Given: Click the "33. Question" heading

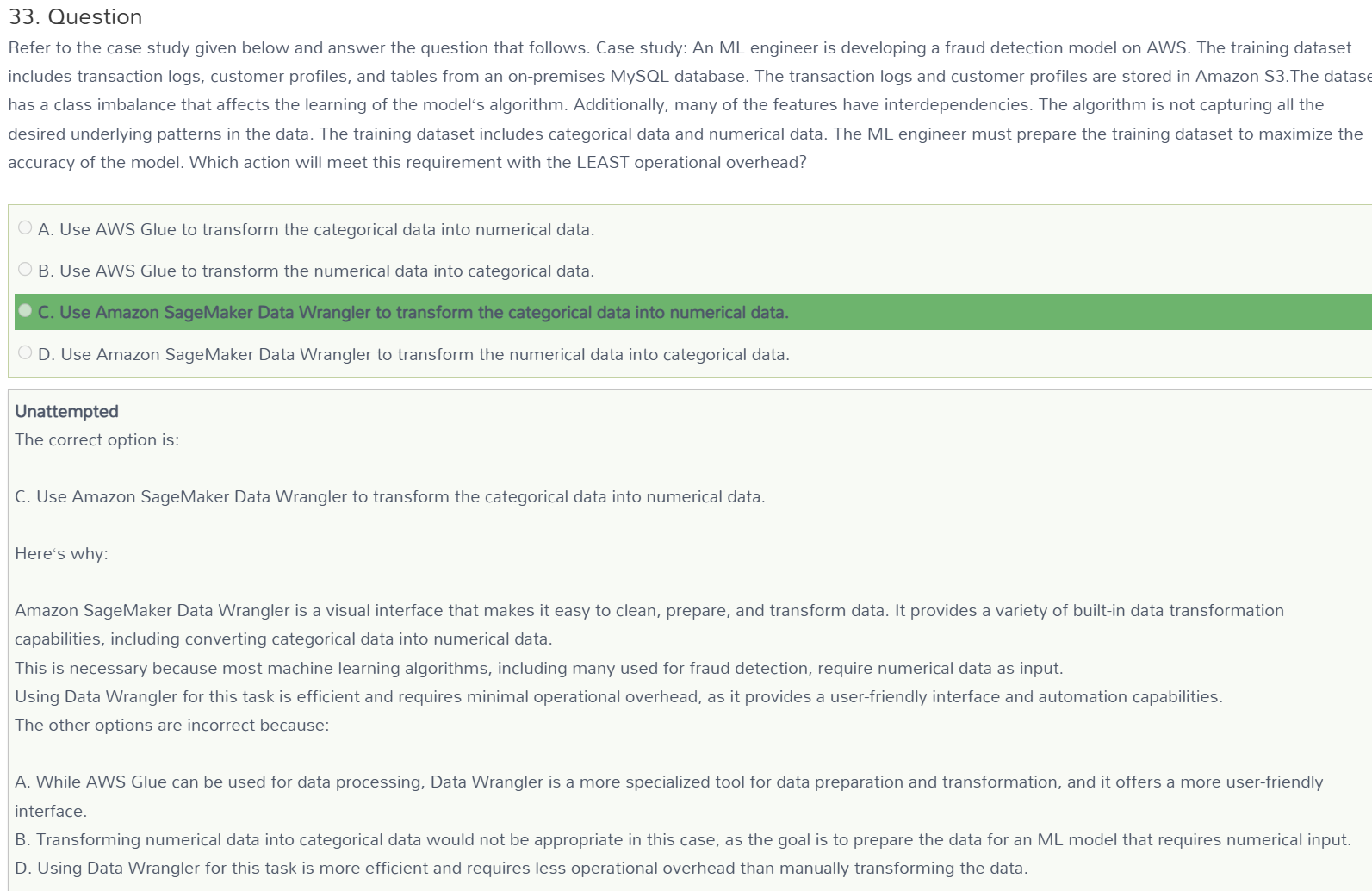Looking at the screenshot, I should [76, 16].
